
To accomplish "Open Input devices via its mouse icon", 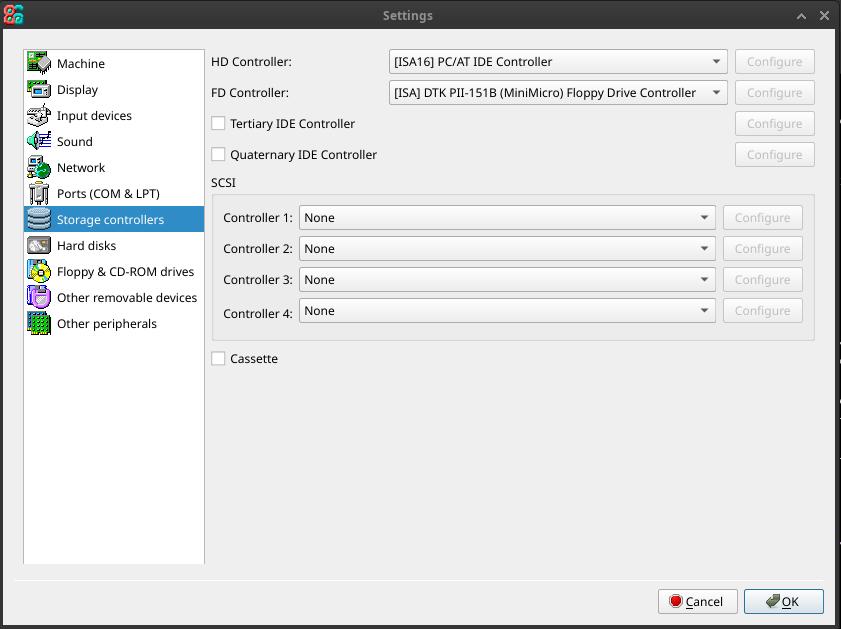I will (39, 115).
